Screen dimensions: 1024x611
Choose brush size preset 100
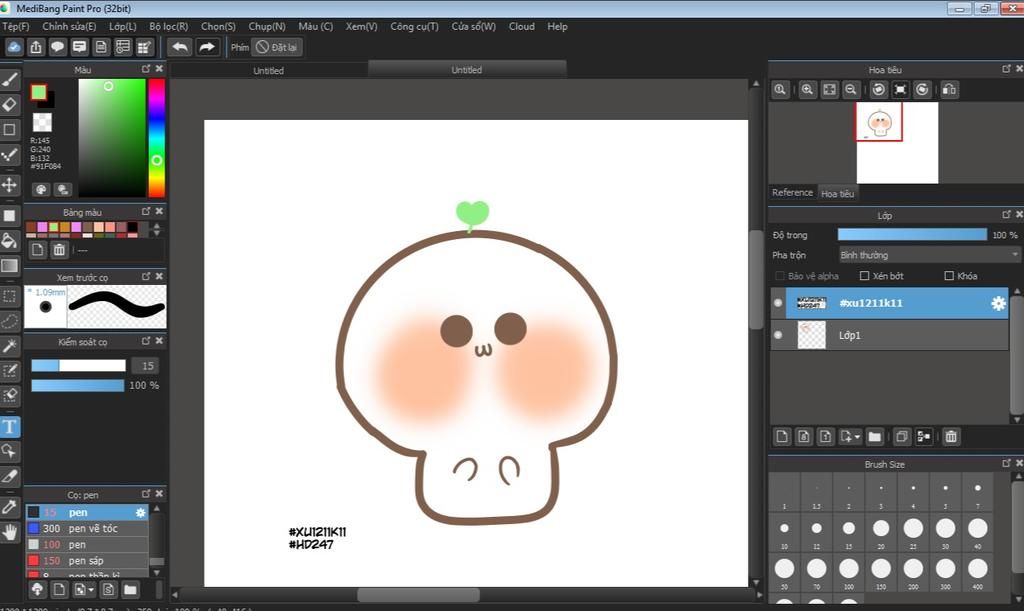point(848,572)
